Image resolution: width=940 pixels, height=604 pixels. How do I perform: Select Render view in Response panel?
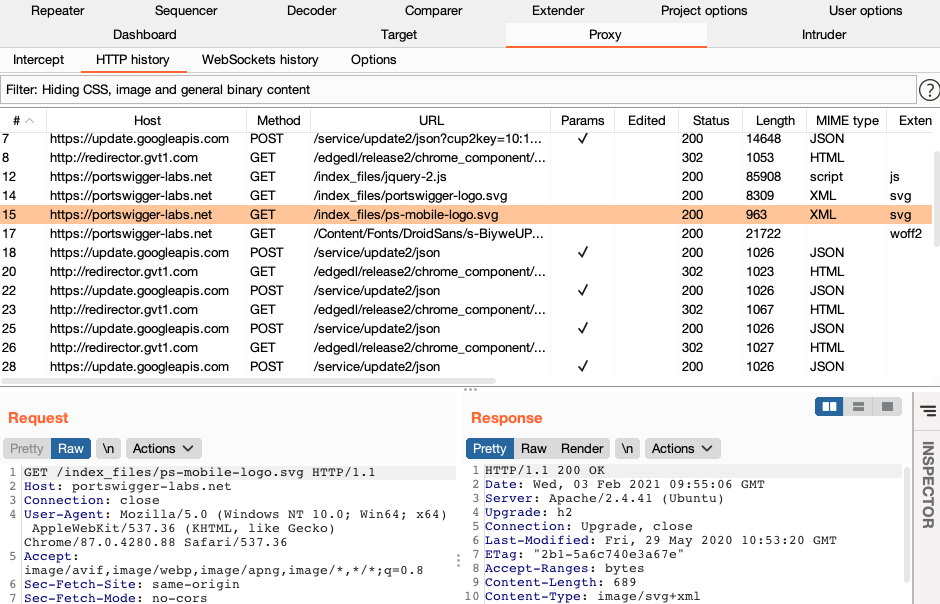582,449
